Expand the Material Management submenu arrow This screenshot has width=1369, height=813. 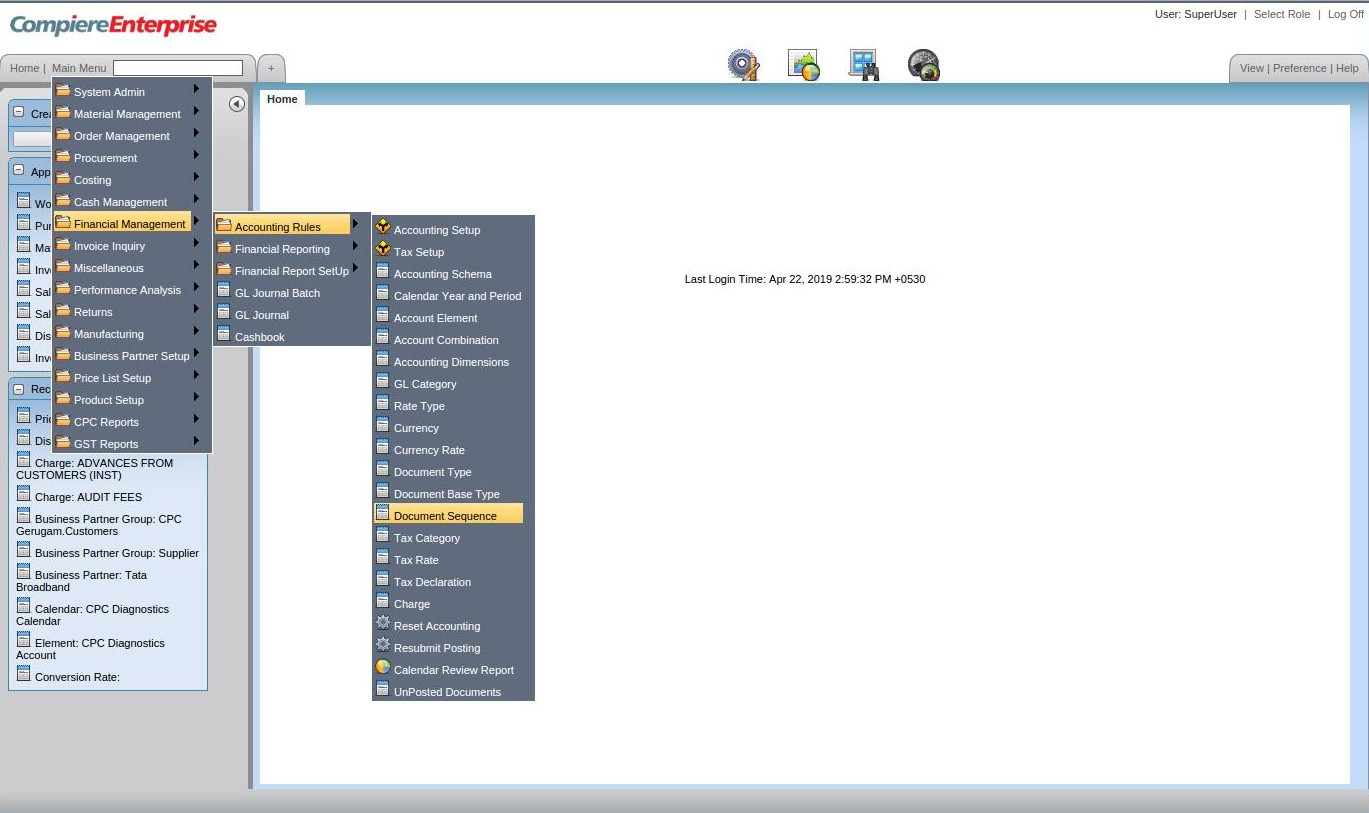[x=197, y=111]
